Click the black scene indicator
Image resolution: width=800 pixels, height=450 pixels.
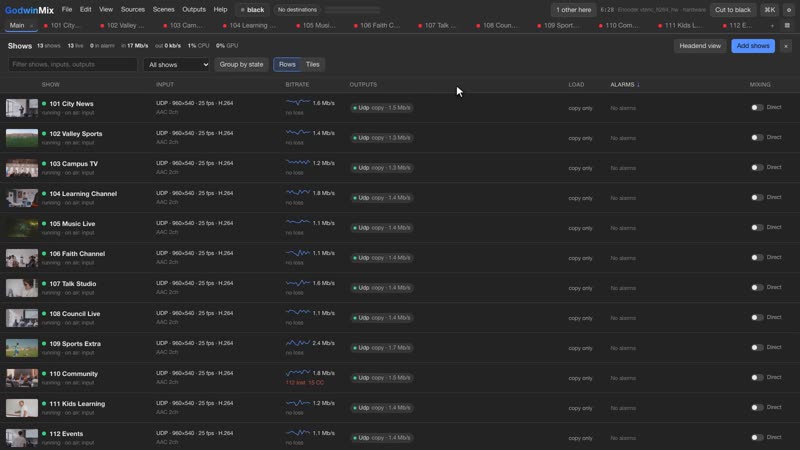252,10
